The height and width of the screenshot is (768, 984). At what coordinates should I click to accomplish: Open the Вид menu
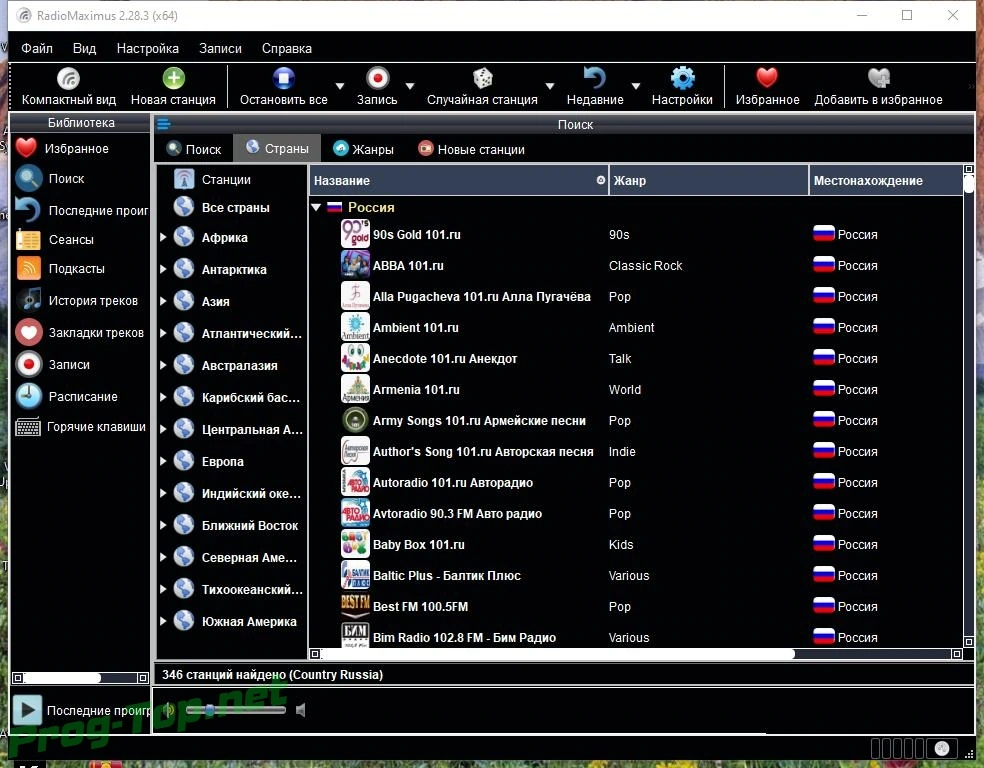(x=84, y=48)
